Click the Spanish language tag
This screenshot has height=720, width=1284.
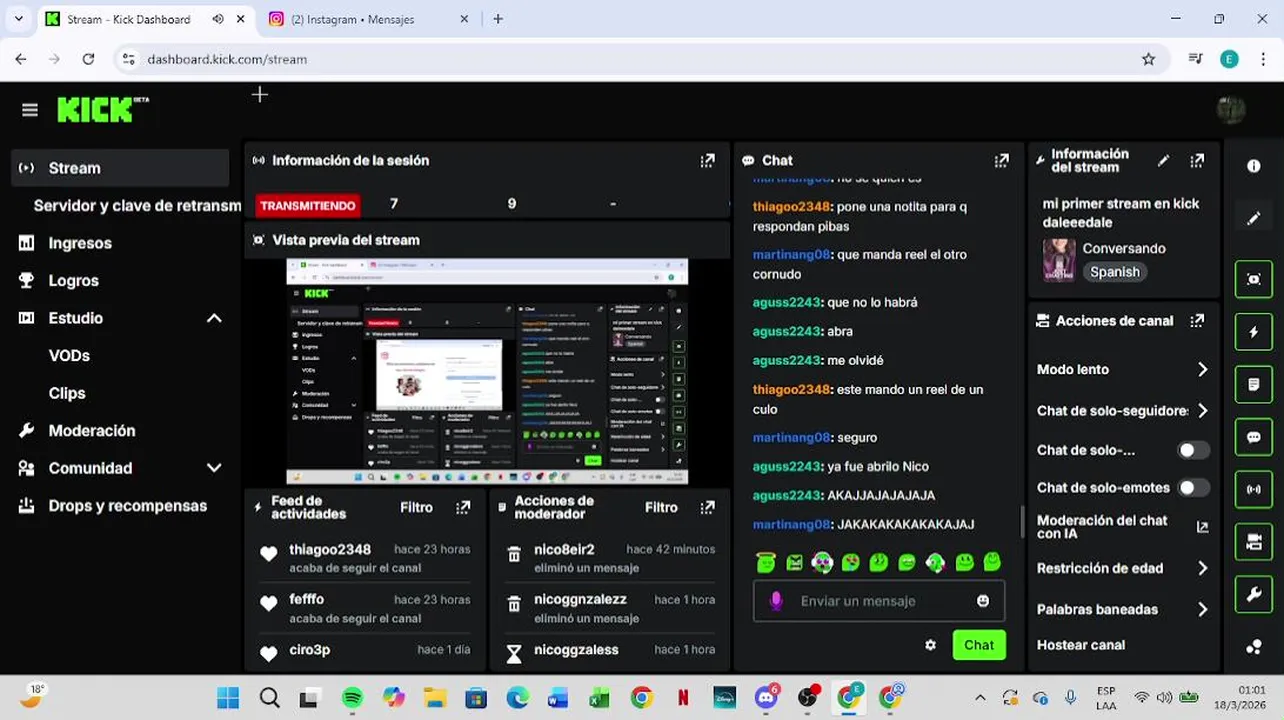click(x=1115, y=272)
